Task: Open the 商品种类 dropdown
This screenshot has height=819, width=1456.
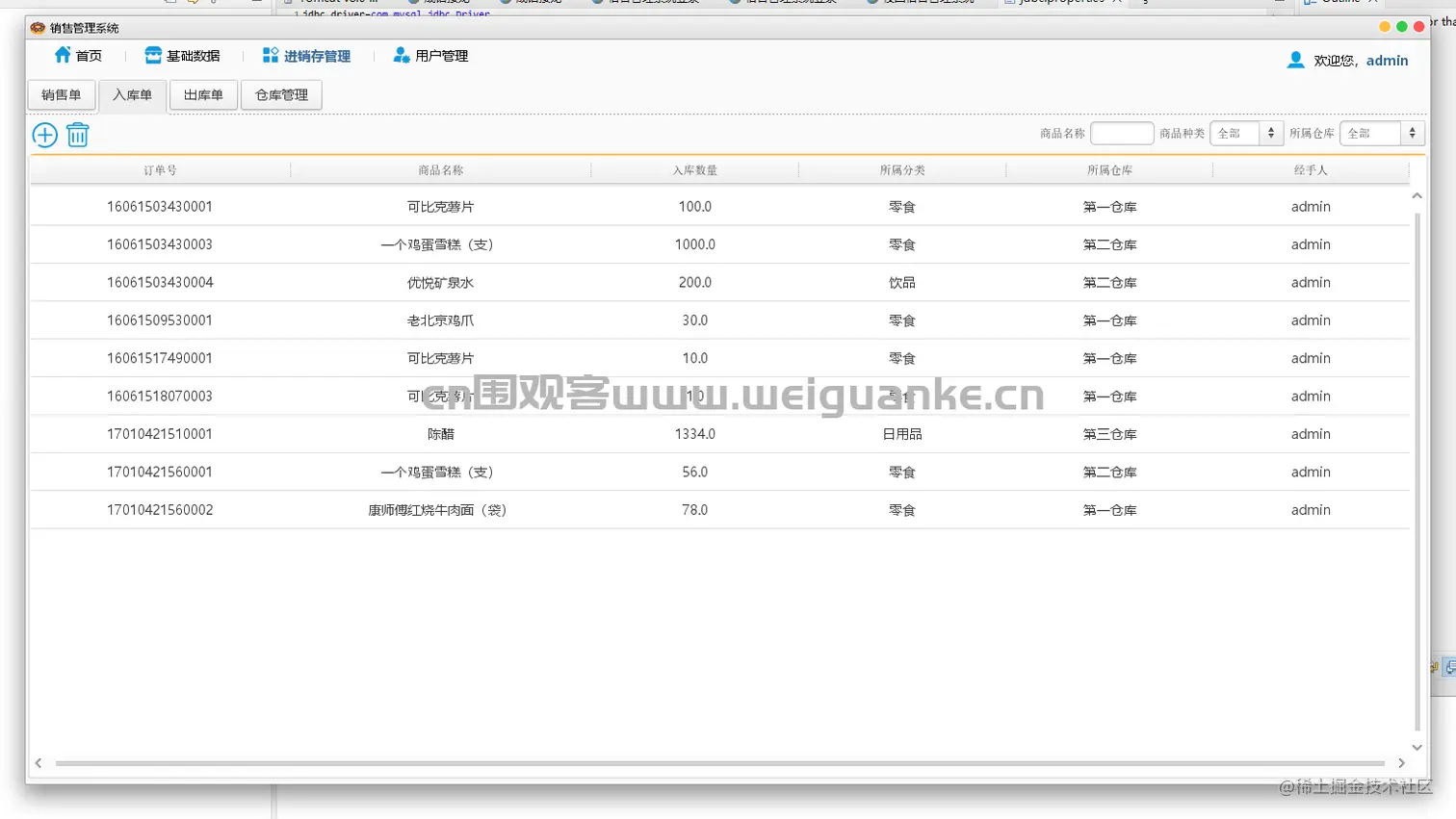Action: pos(1246,133)
